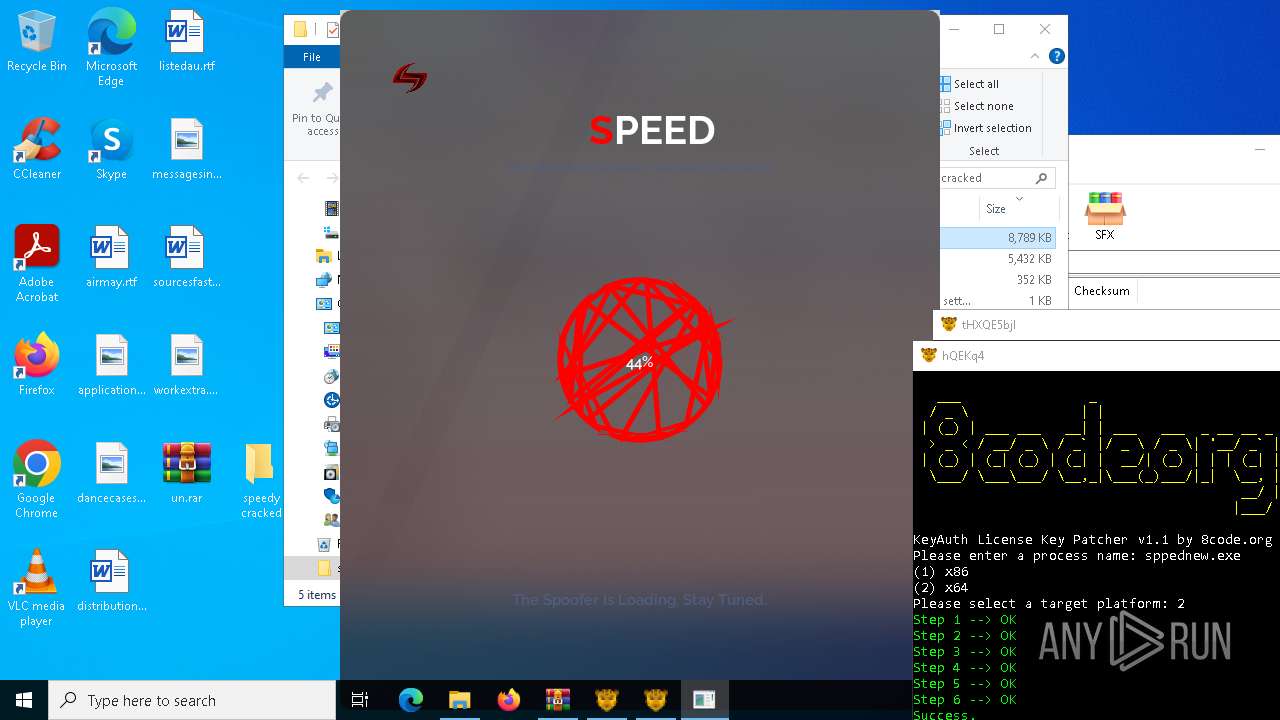The width and height of the screenshot is (1280, 720).
Task: Open the Recycle Bin desktop icon
Action: (x=37, y=41)
